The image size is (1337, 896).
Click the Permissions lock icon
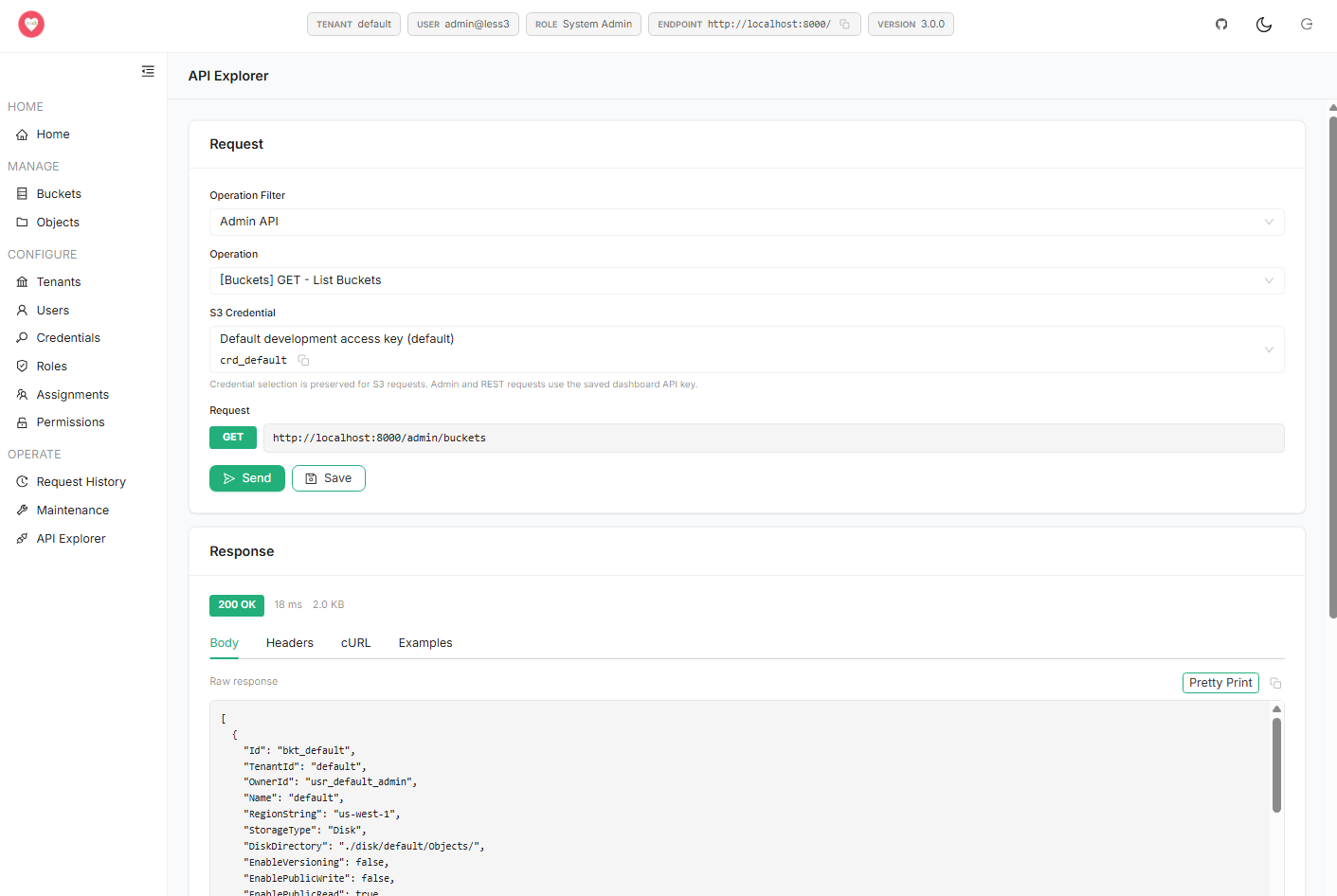(22, 422)
